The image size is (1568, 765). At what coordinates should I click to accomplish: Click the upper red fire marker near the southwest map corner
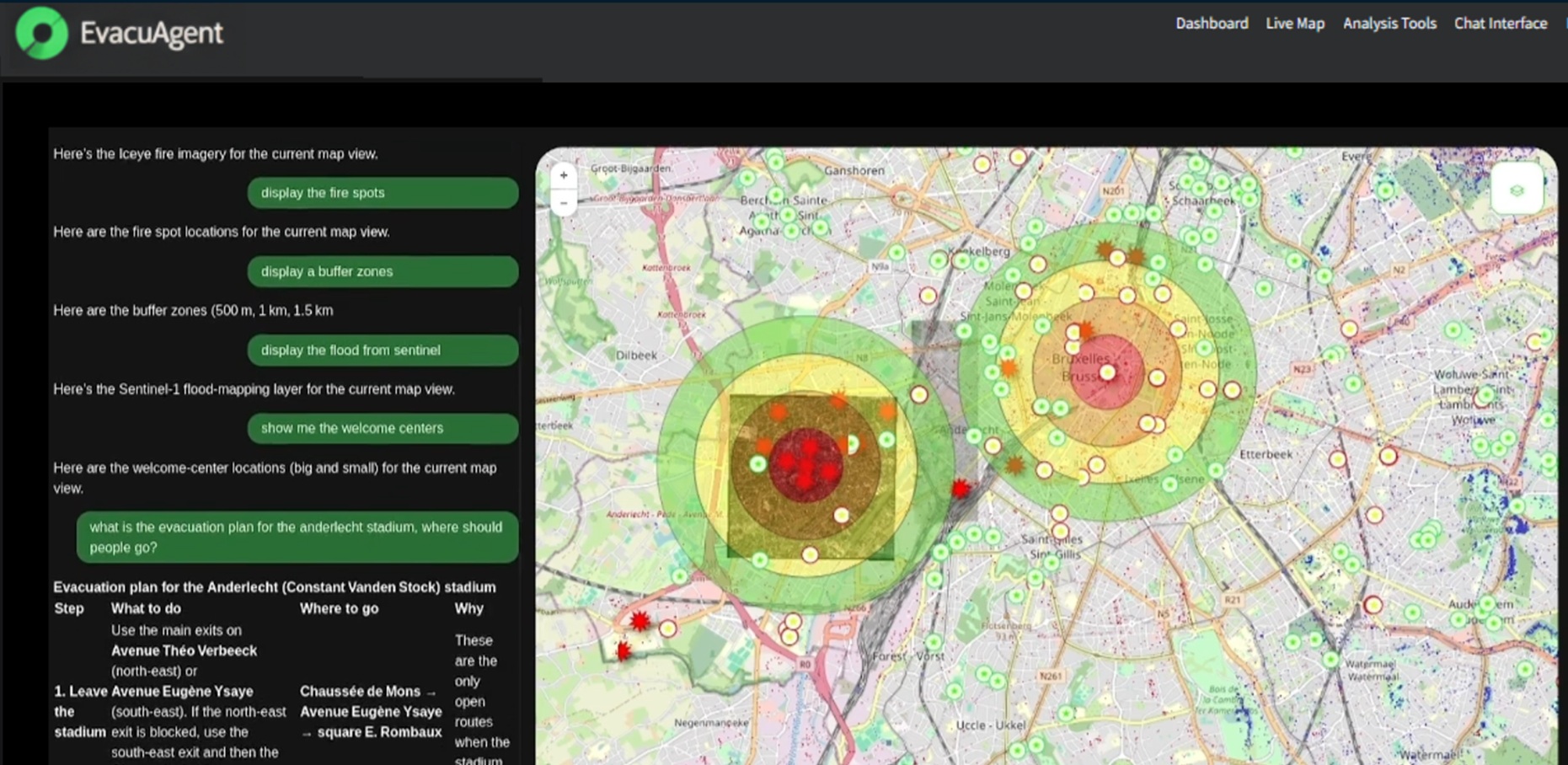[640, 622]
